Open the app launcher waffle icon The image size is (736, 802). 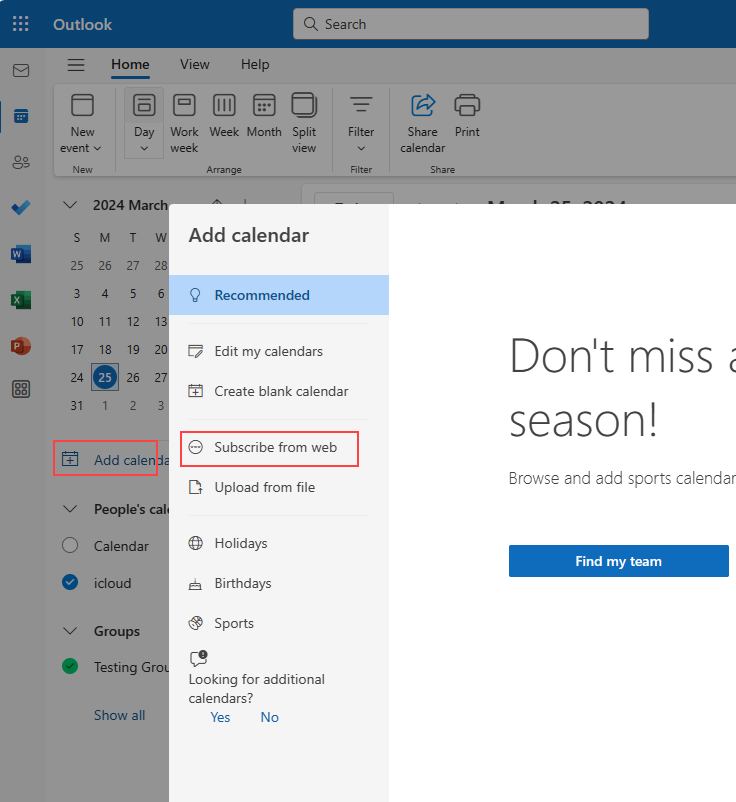coord(20,24)
